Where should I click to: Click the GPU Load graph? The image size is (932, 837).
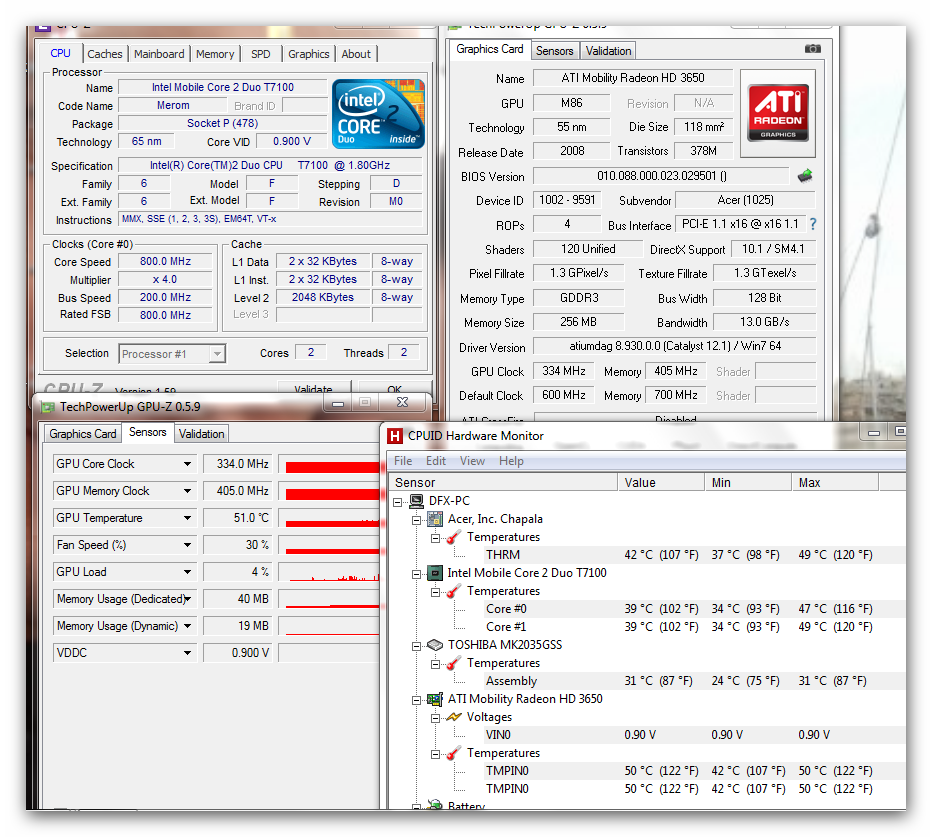329,572
